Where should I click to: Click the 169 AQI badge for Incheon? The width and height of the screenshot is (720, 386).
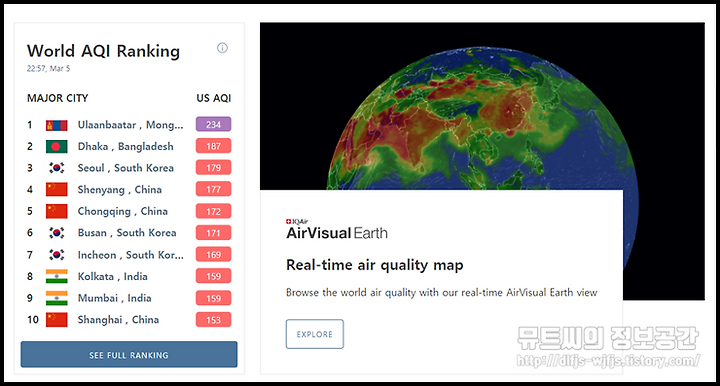(214, 254)
